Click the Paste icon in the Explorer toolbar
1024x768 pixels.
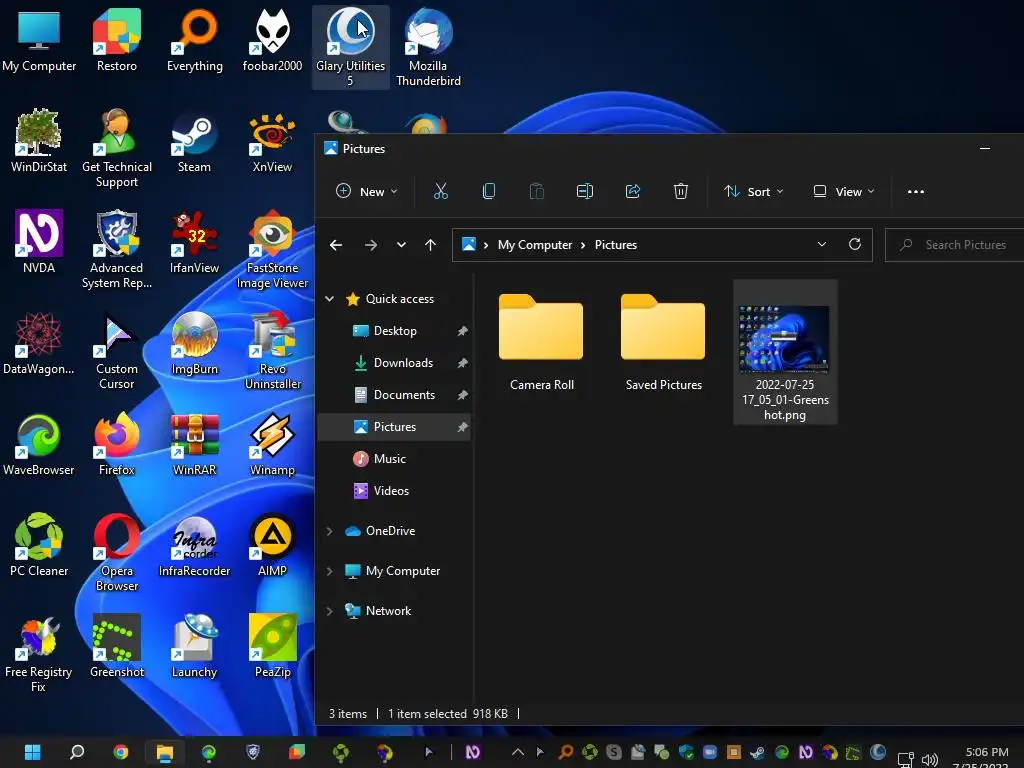click(x=537, y=191)
